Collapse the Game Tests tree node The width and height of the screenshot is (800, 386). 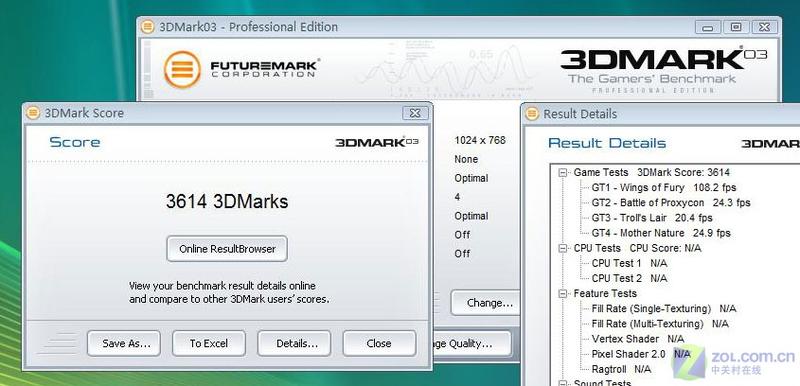click(563, 173)
